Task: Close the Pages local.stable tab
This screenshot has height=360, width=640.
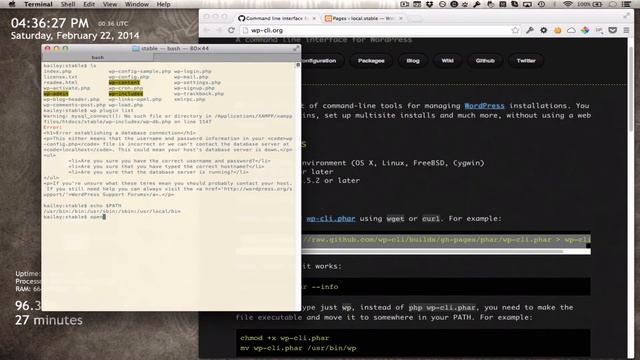Action: [x=401, y=18]
